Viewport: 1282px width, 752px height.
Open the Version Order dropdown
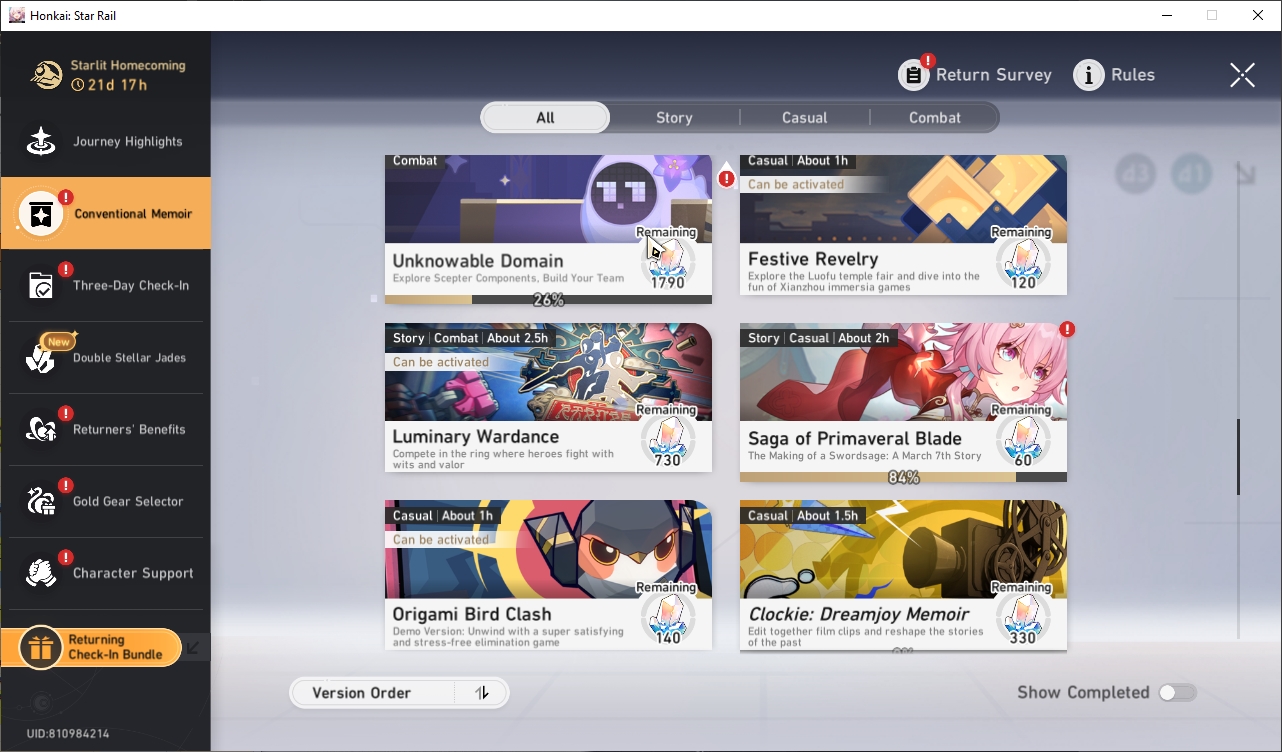pyautogui.click(x=372, y=693)
